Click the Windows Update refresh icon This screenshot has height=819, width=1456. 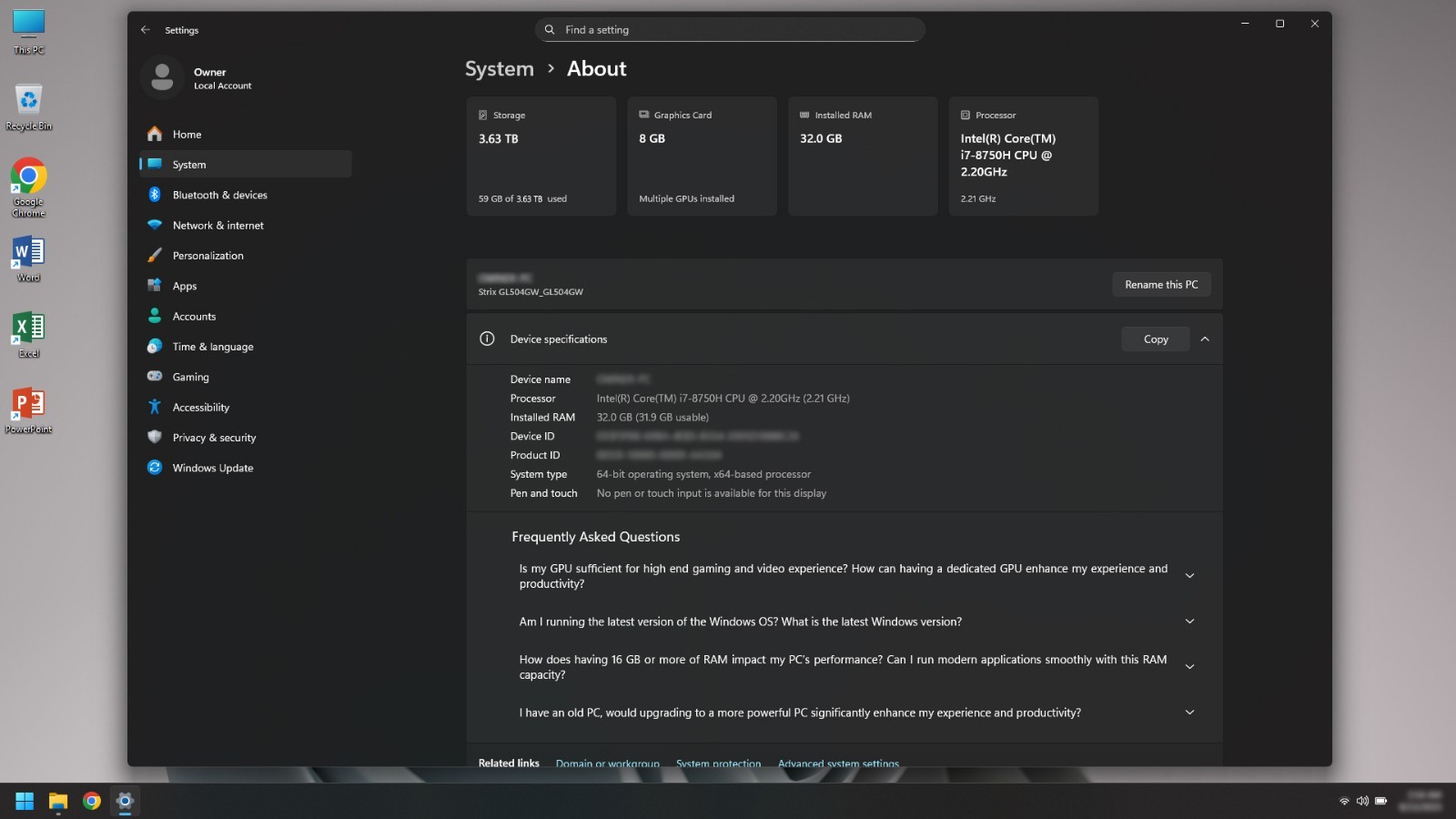[x=155, y=468]
